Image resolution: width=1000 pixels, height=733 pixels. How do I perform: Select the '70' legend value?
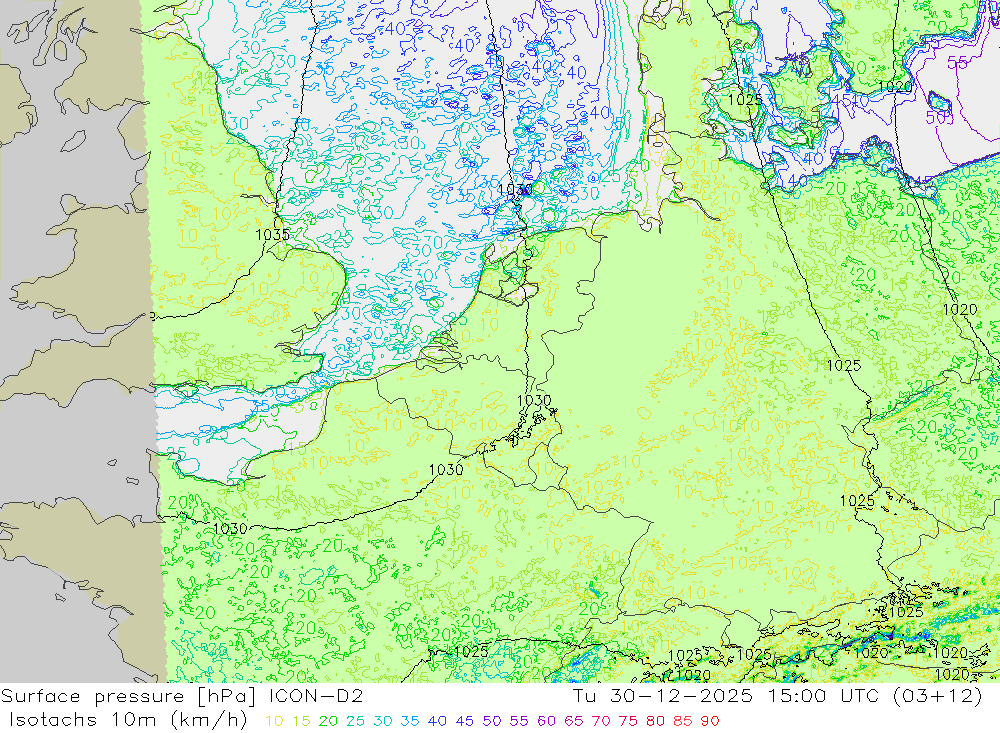[601, 722]
